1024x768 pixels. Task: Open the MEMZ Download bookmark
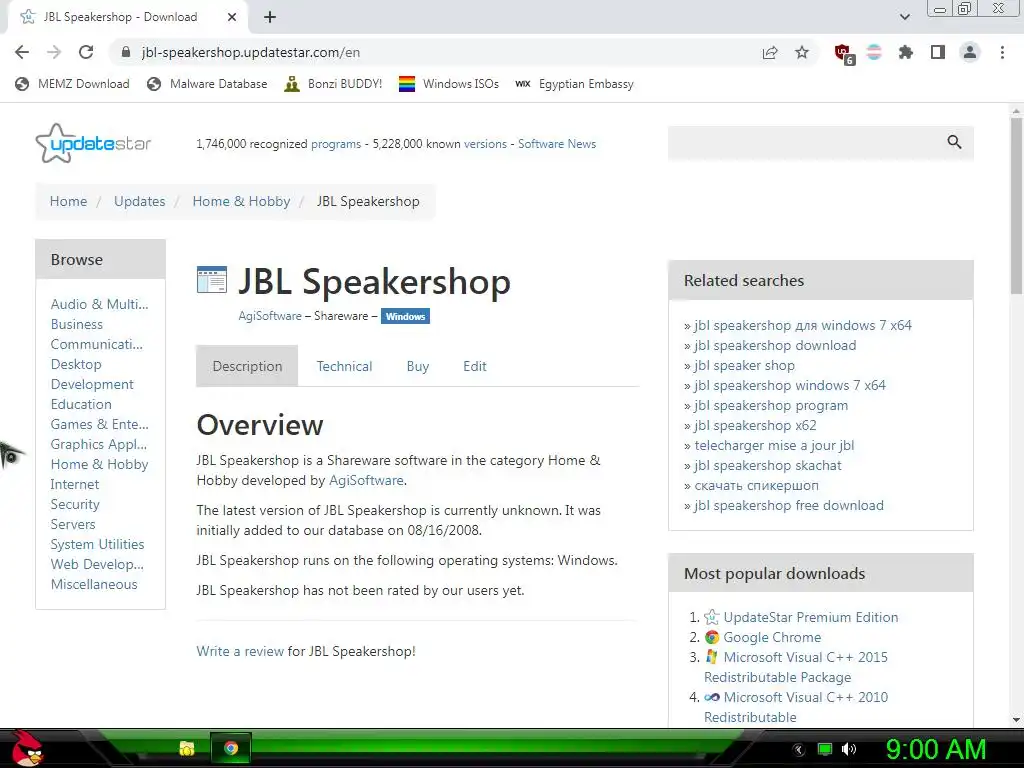[x=72, y=84]
